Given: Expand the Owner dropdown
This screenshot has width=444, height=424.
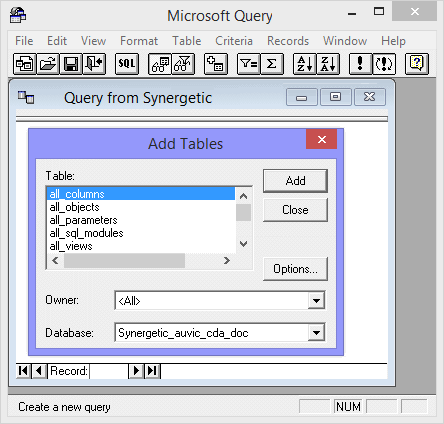Looking at the screenshot, I should coord(316,301).
